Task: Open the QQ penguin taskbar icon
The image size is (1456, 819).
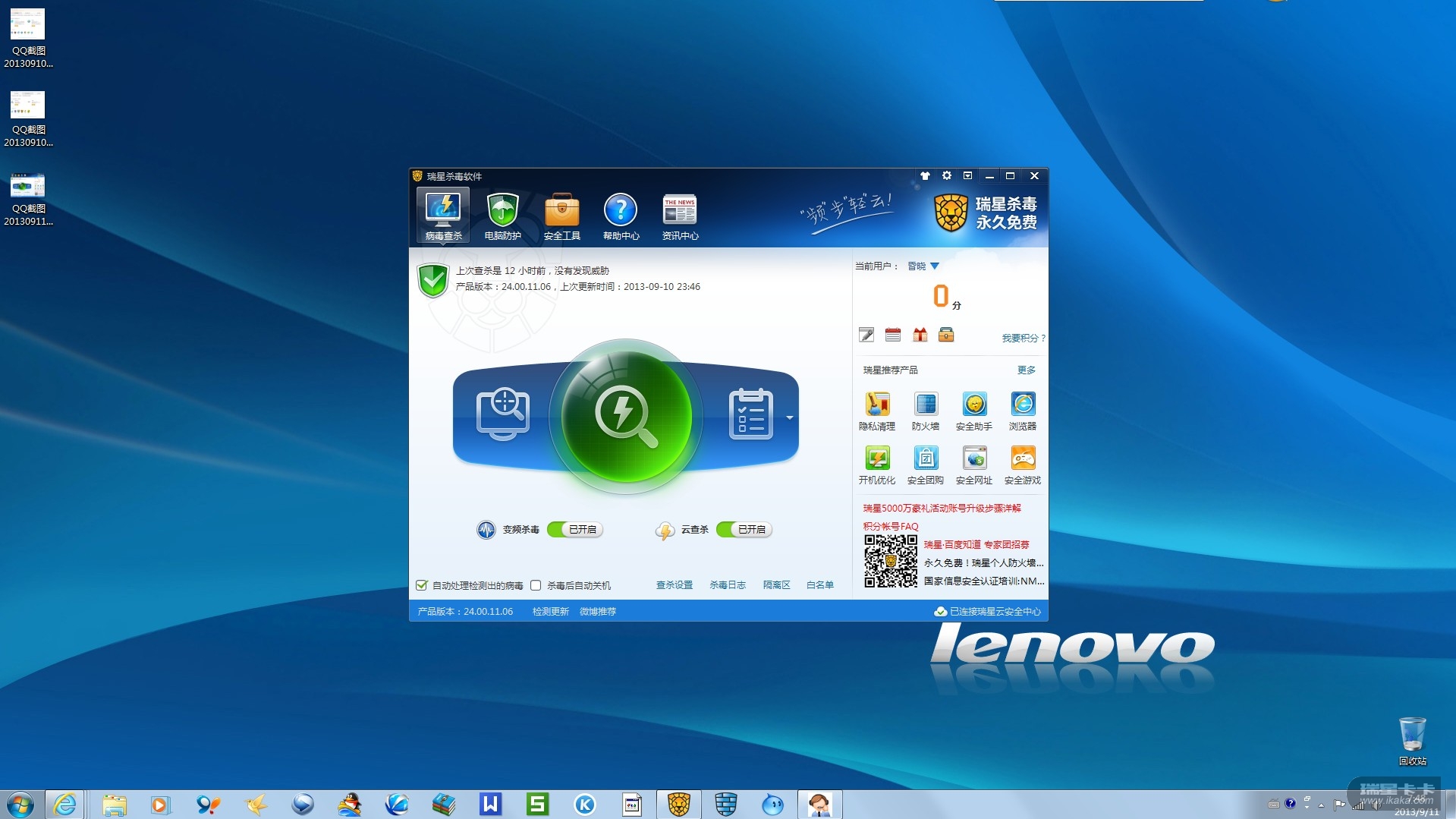Action: (349, 805)
